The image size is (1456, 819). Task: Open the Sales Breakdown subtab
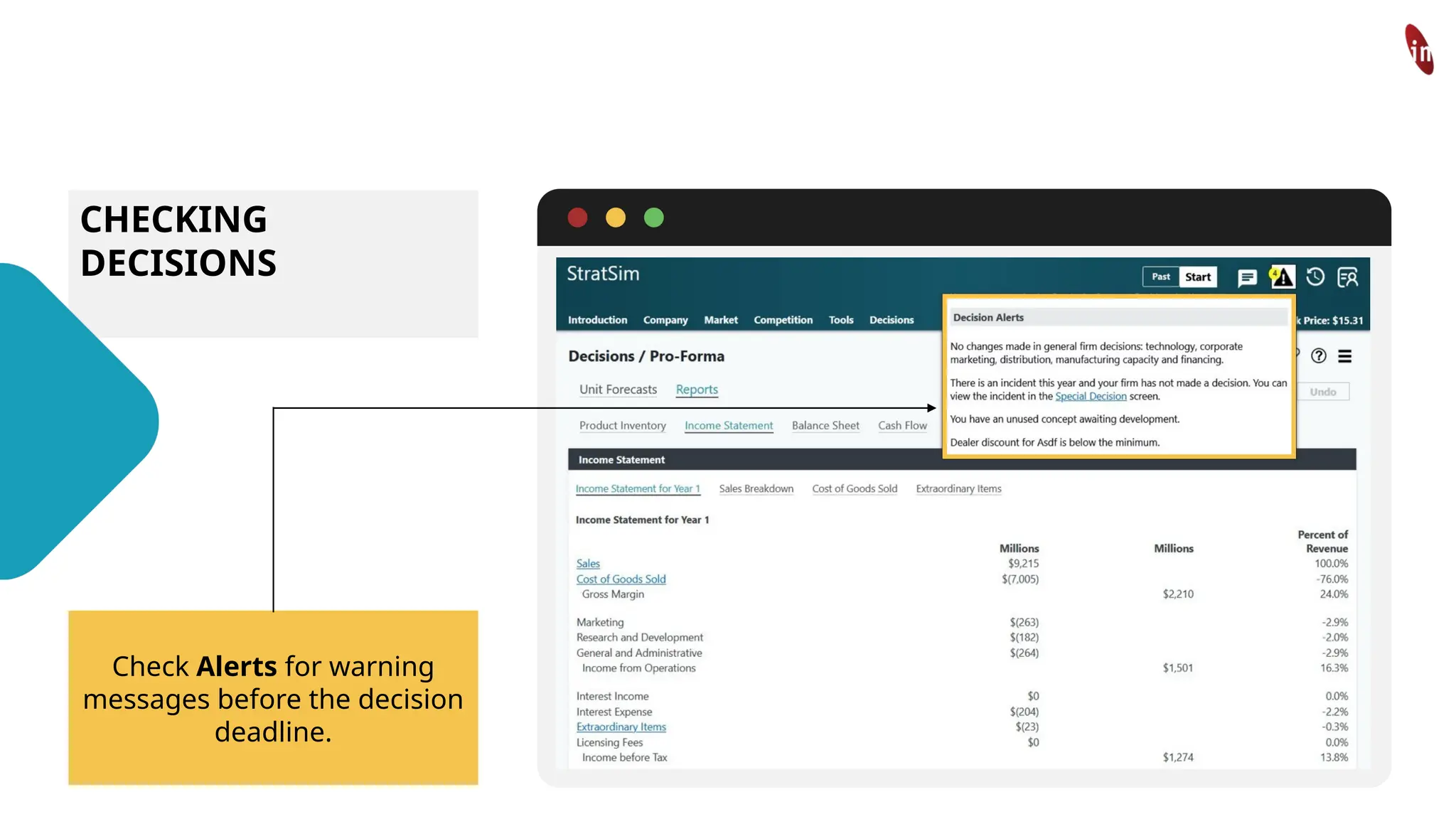tap(756, 488)
